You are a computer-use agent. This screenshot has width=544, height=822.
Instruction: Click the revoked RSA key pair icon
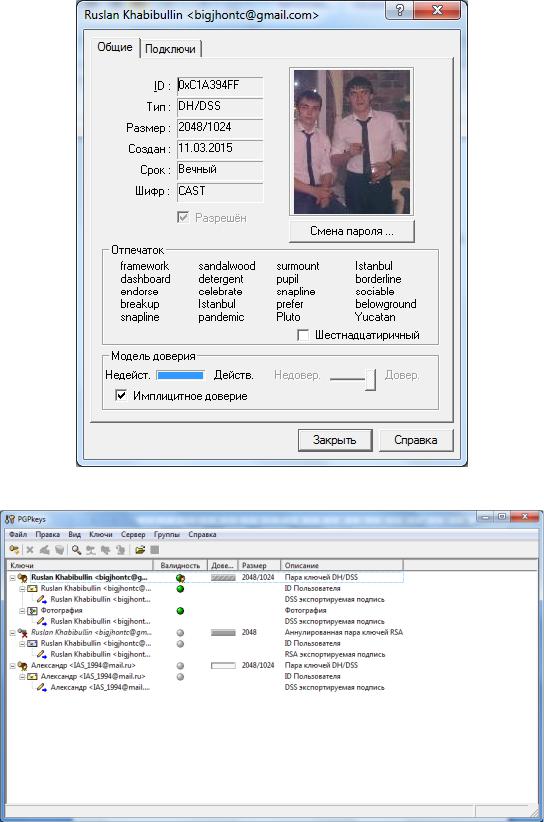pyautogui.click(x=23, y=633)
